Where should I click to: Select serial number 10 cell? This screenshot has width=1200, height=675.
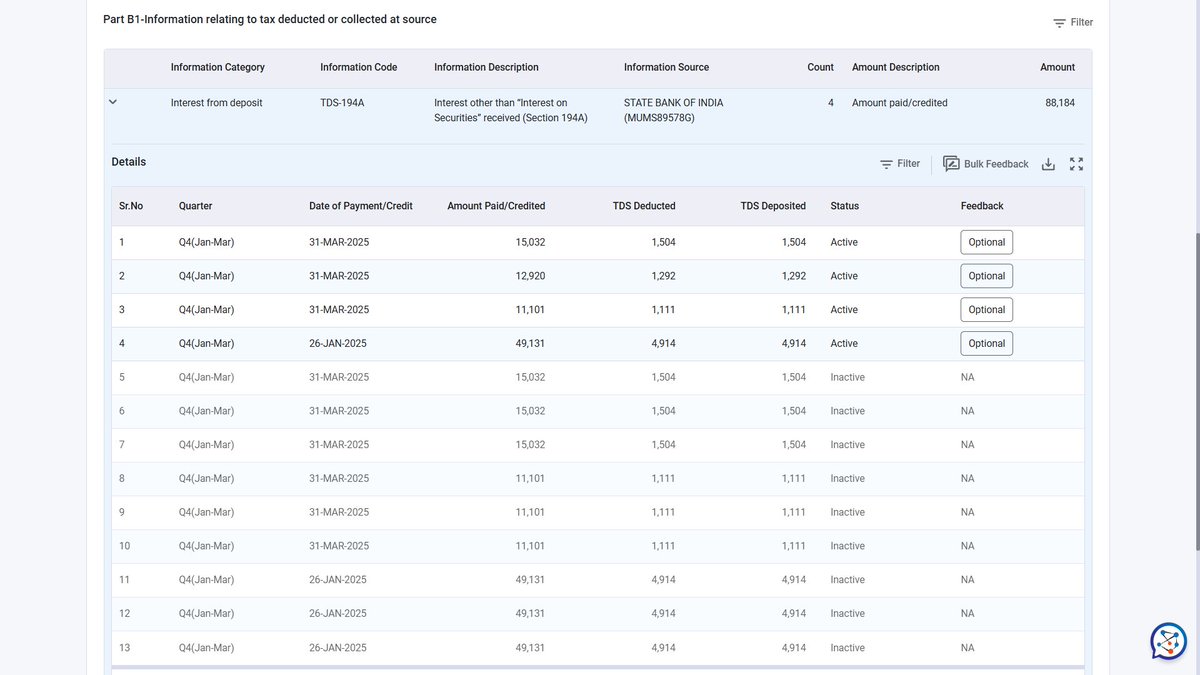coord(124,546)
